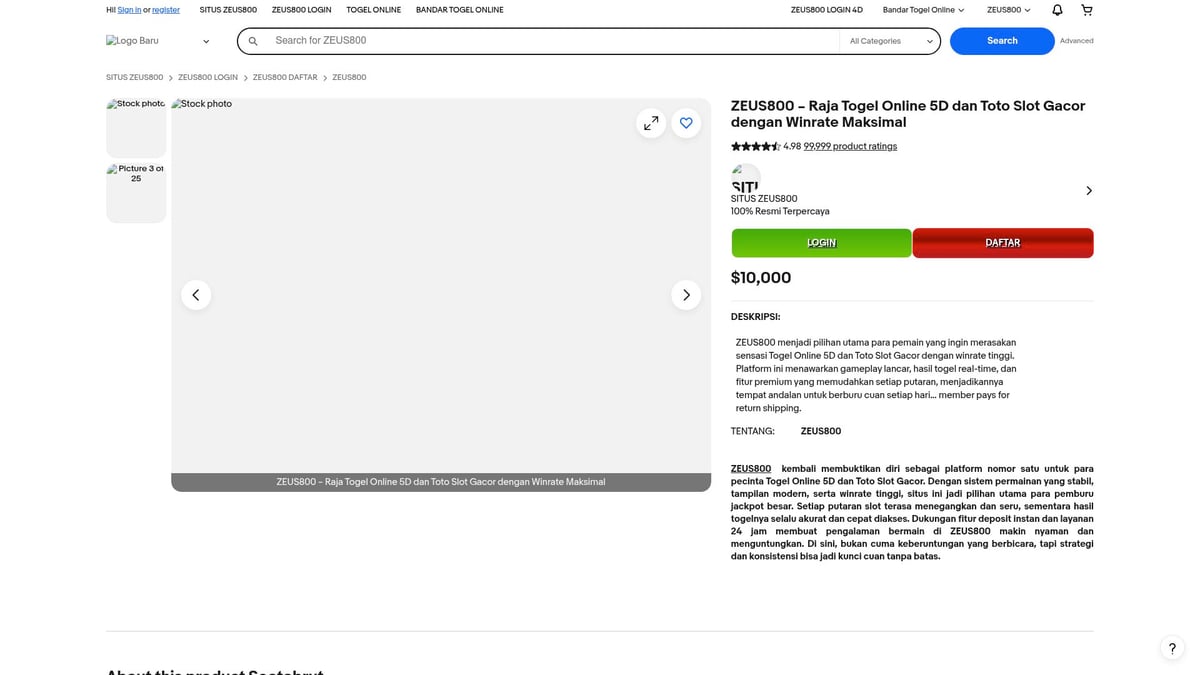Expand the ZEUS800 top-right dropdown
Viewport: 1200px width, 675px height.
[x=1008, y=10]
